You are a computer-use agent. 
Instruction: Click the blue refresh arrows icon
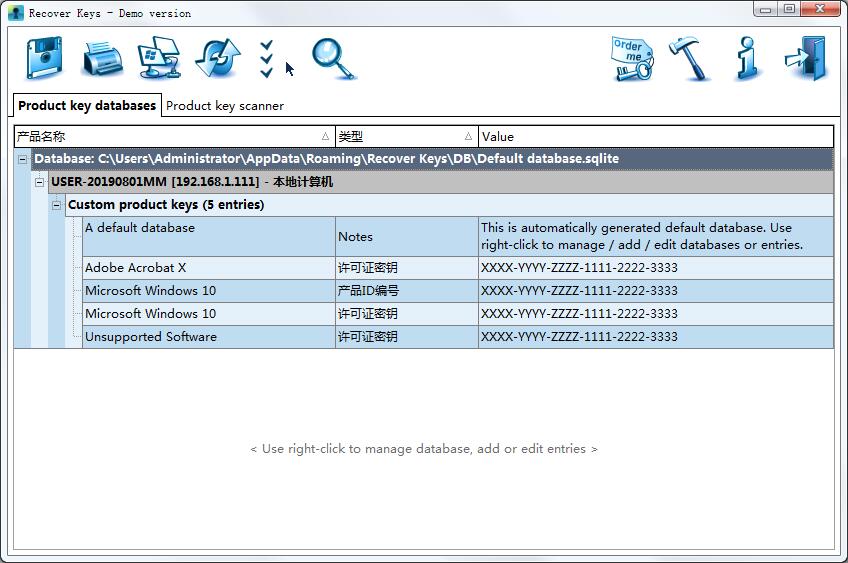pos(217,59)
